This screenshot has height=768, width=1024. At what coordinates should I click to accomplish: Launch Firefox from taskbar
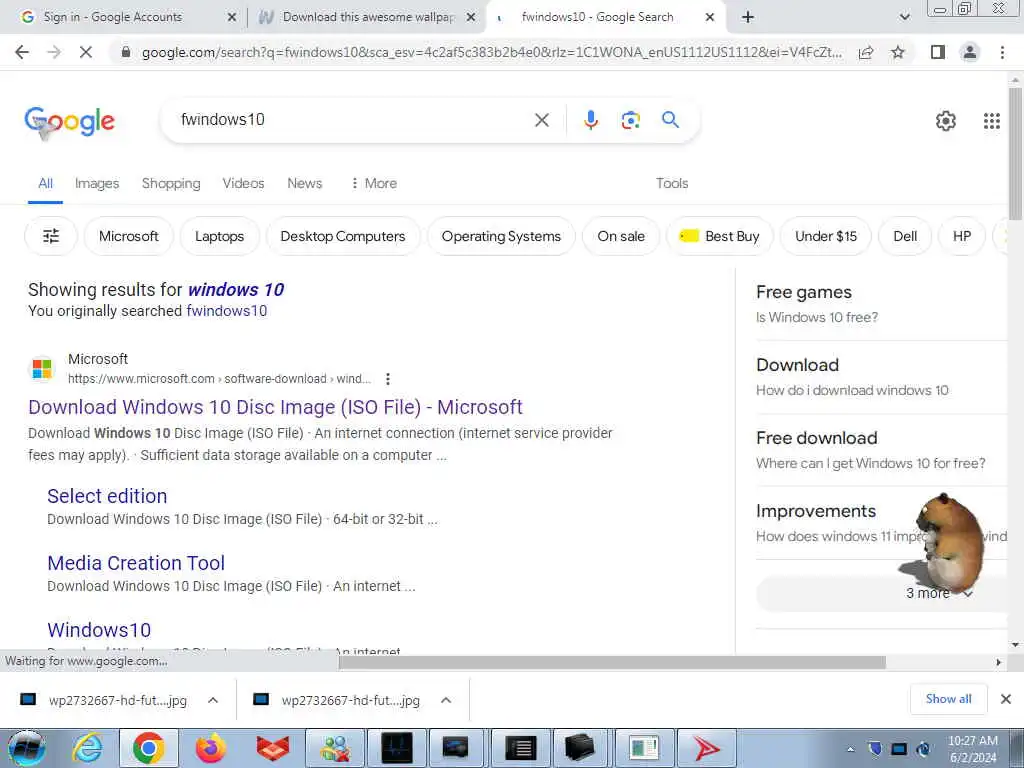pyautogui.click(x=210, y=749)
